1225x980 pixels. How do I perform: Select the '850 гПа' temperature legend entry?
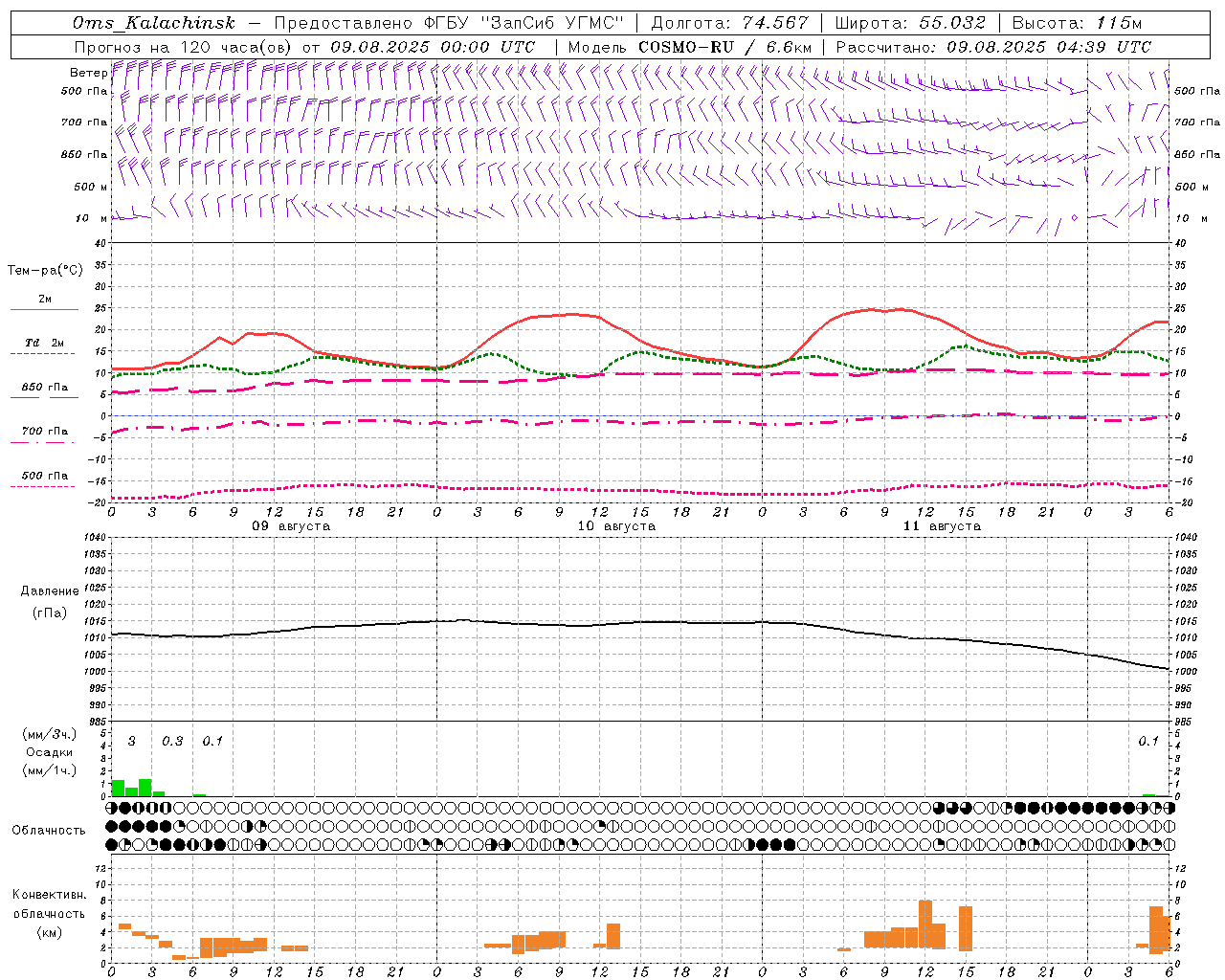pyautogui.click(x=44, y=387)
